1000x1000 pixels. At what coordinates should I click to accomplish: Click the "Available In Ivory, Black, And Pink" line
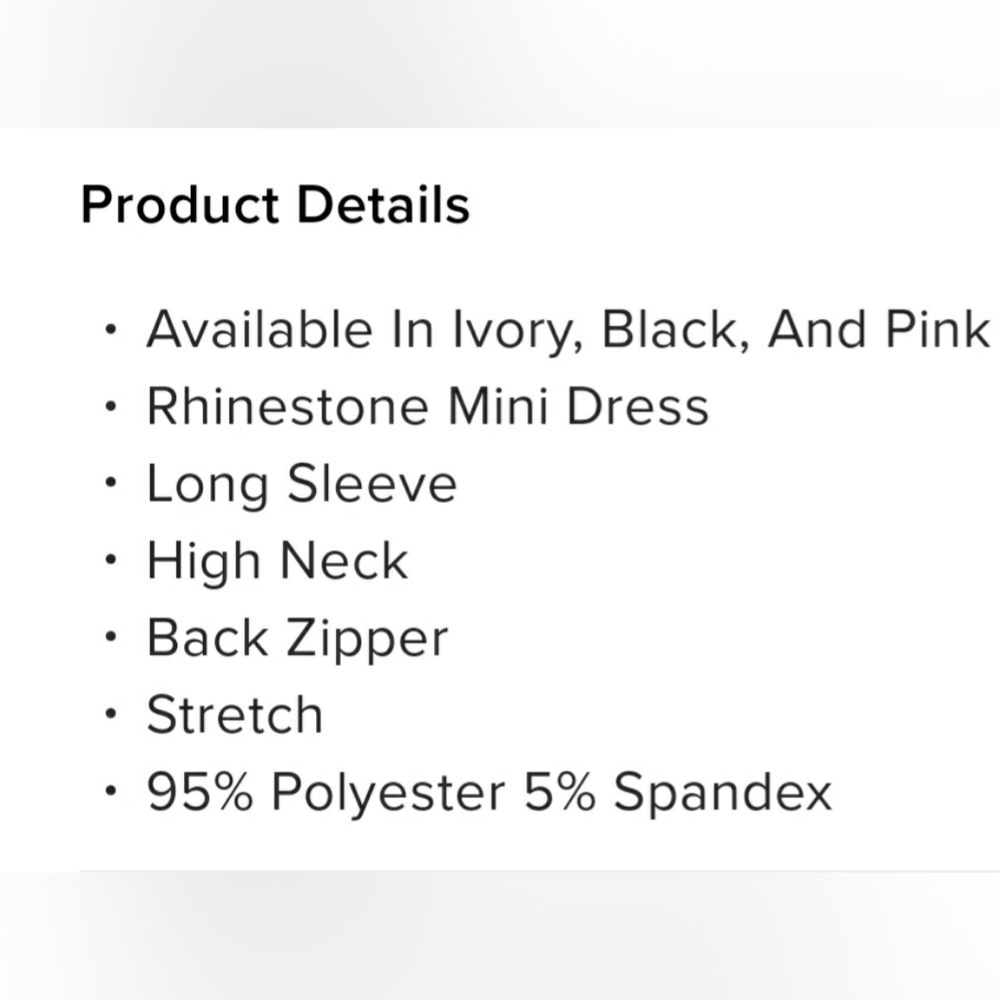567,330
